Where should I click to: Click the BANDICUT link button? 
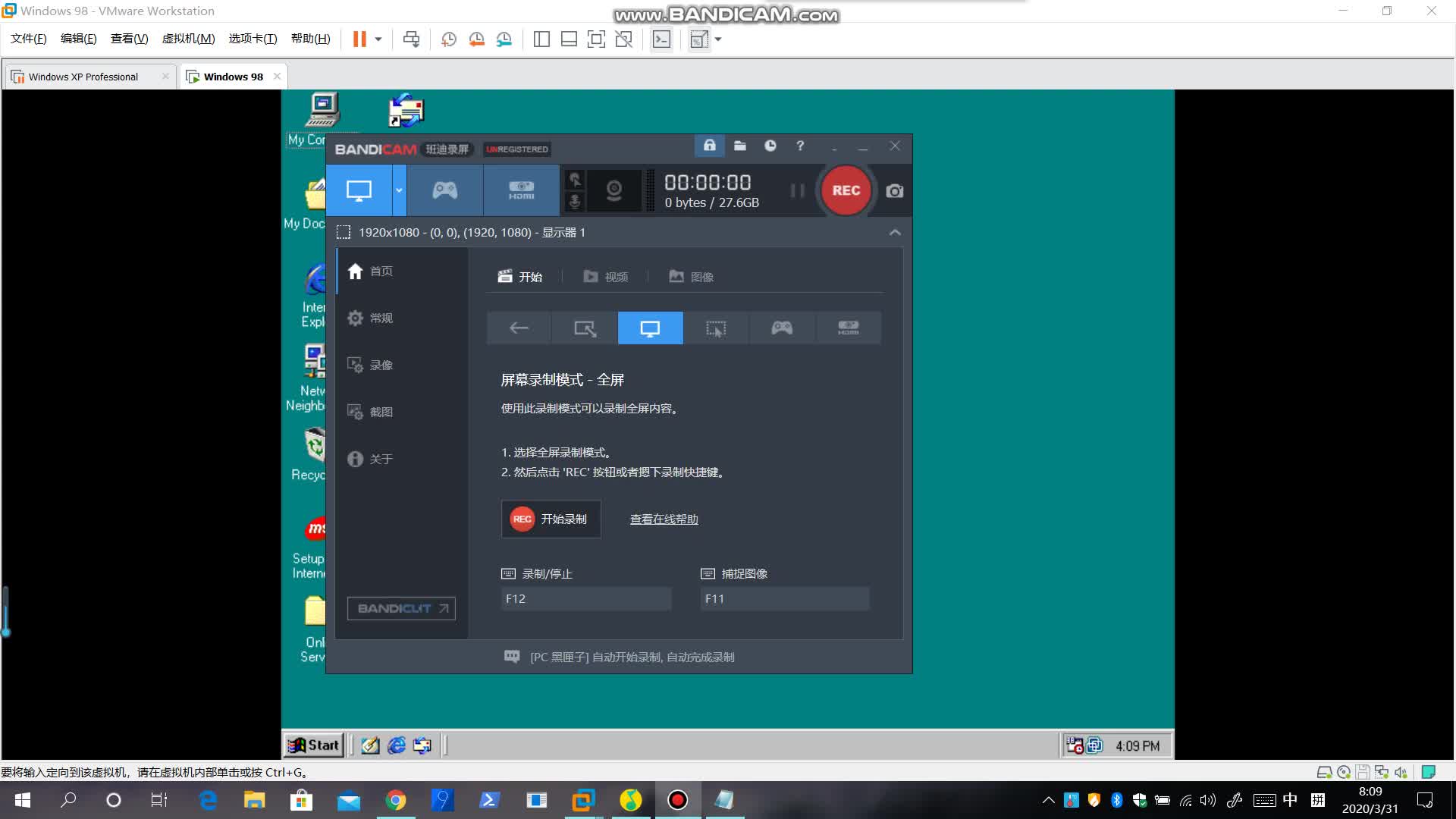(x=401, y=608)
